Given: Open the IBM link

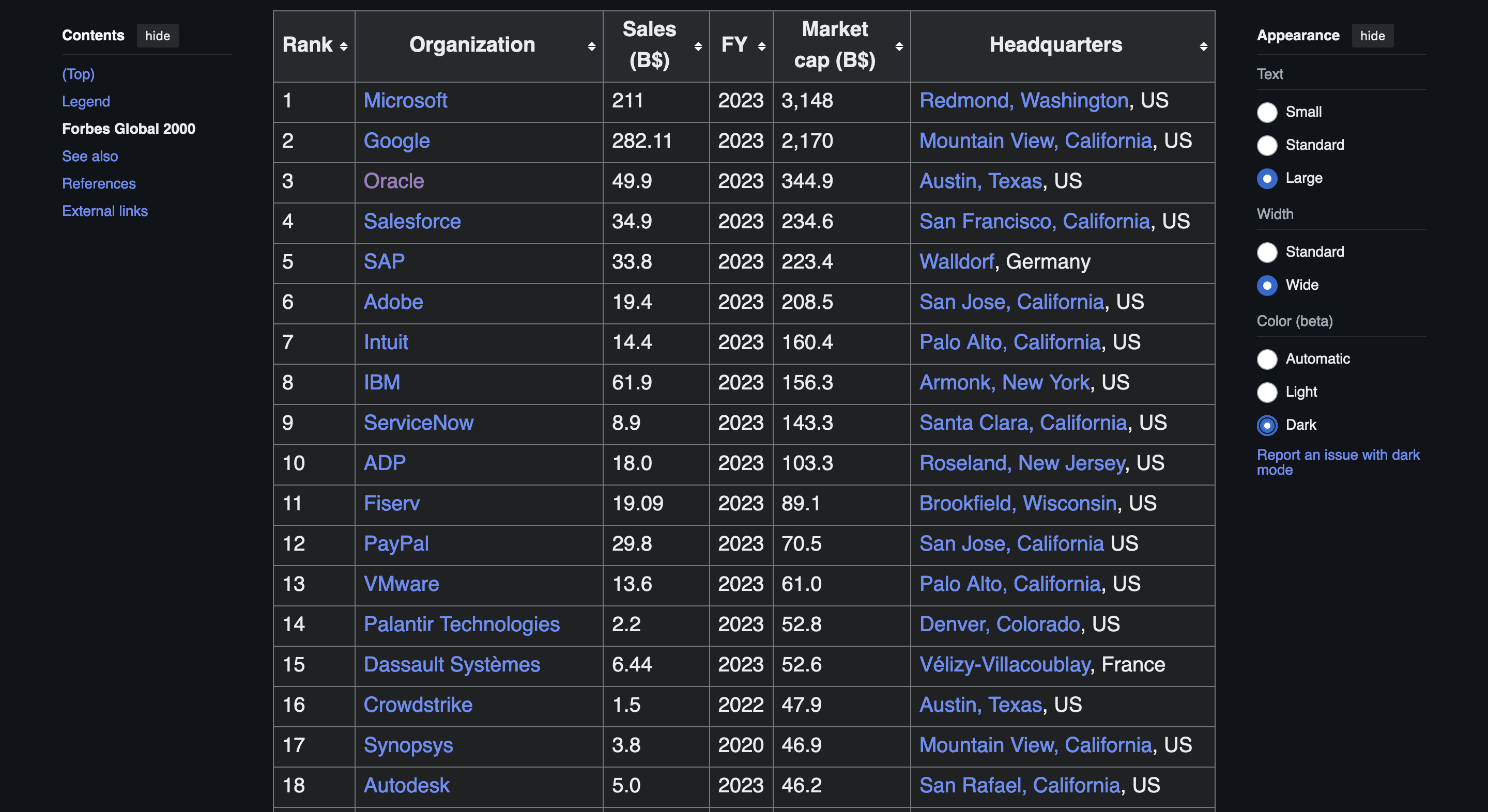Looking at the screenshot, I should pyautogui.click(x=382, y=383).
